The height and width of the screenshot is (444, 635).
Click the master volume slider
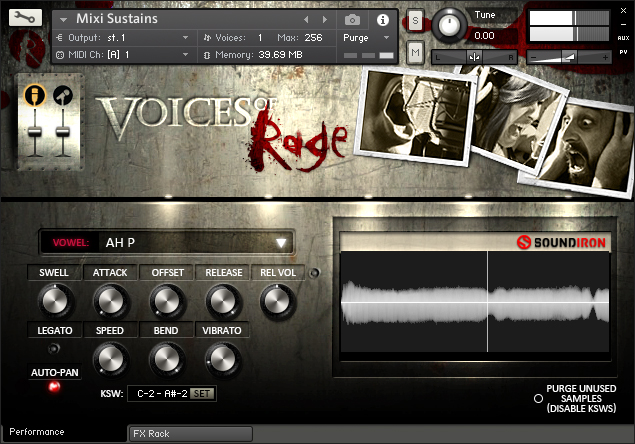coord(569,57)
